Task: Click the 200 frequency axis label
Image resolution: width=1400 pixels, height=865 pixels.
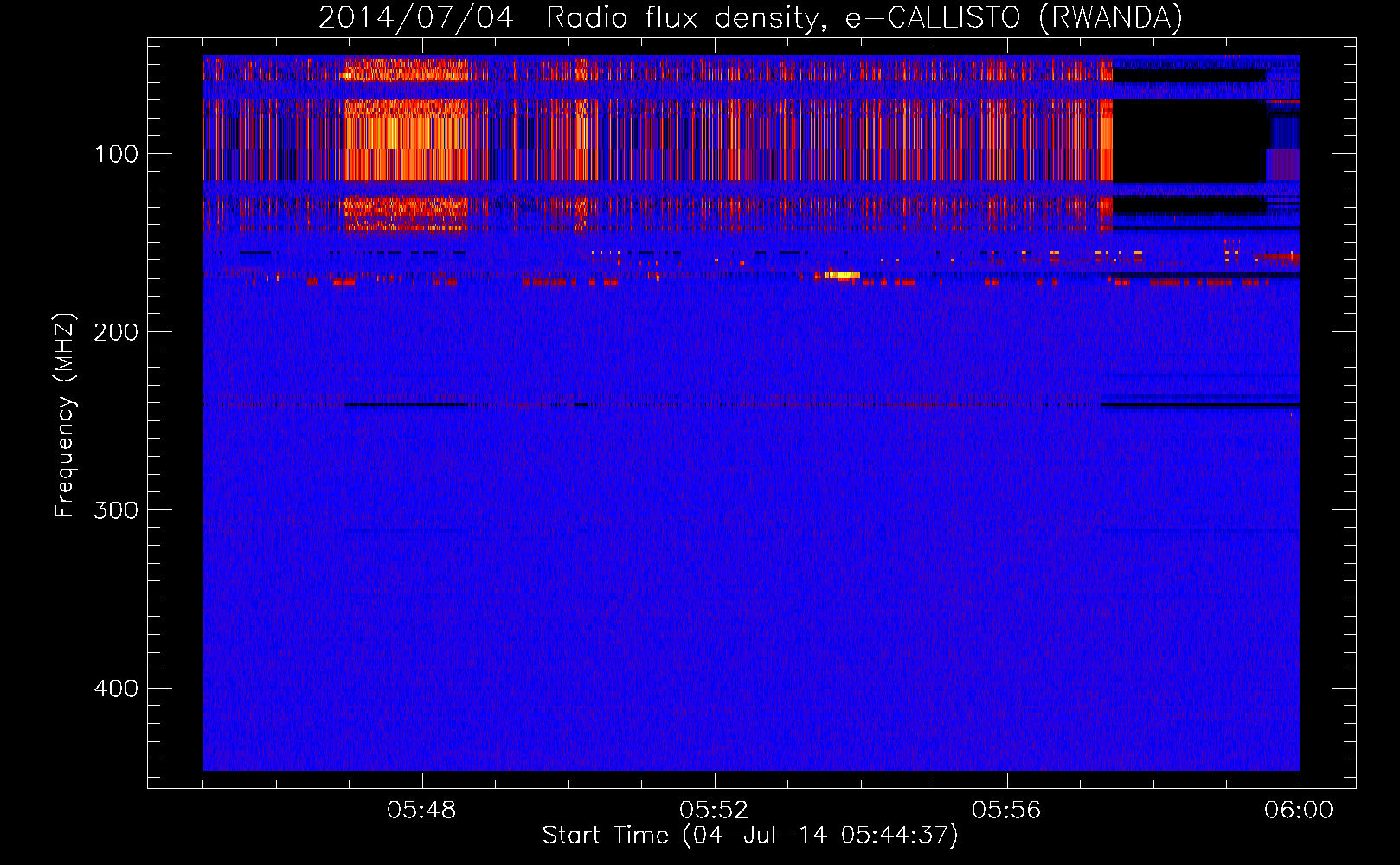Action: [x=116, y=332]
